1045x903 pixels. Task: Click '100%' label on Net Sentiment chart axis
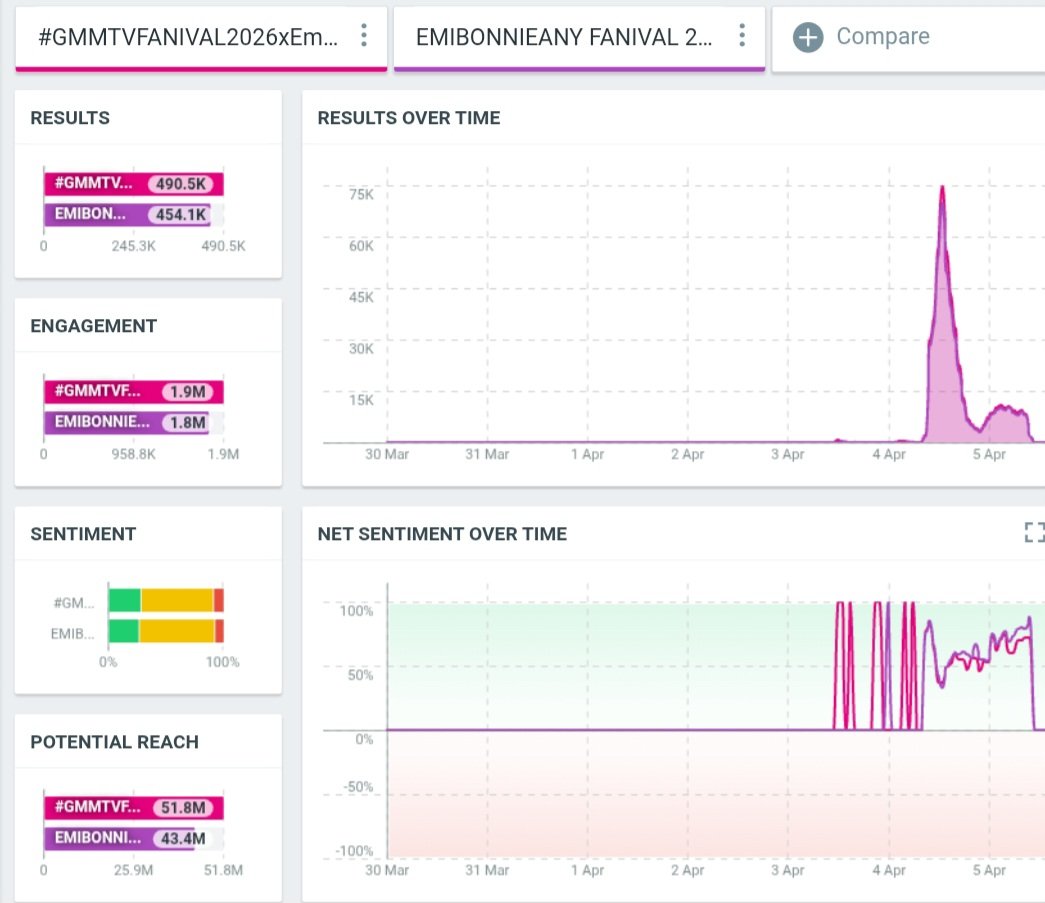click(x=357, y=611)
